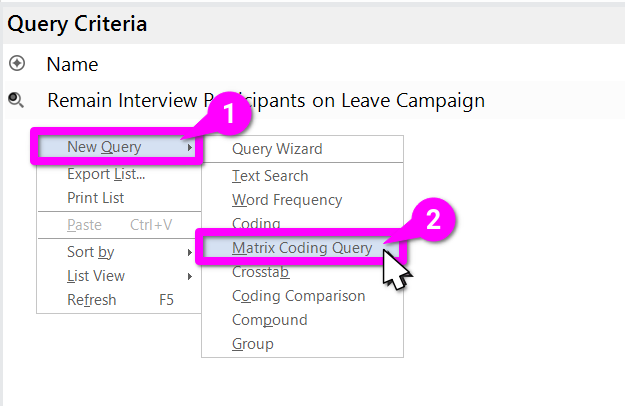Refresh the list via the context menu
Image resolution: width=625 pixels, height=406 pixels.
coord(91,300)
